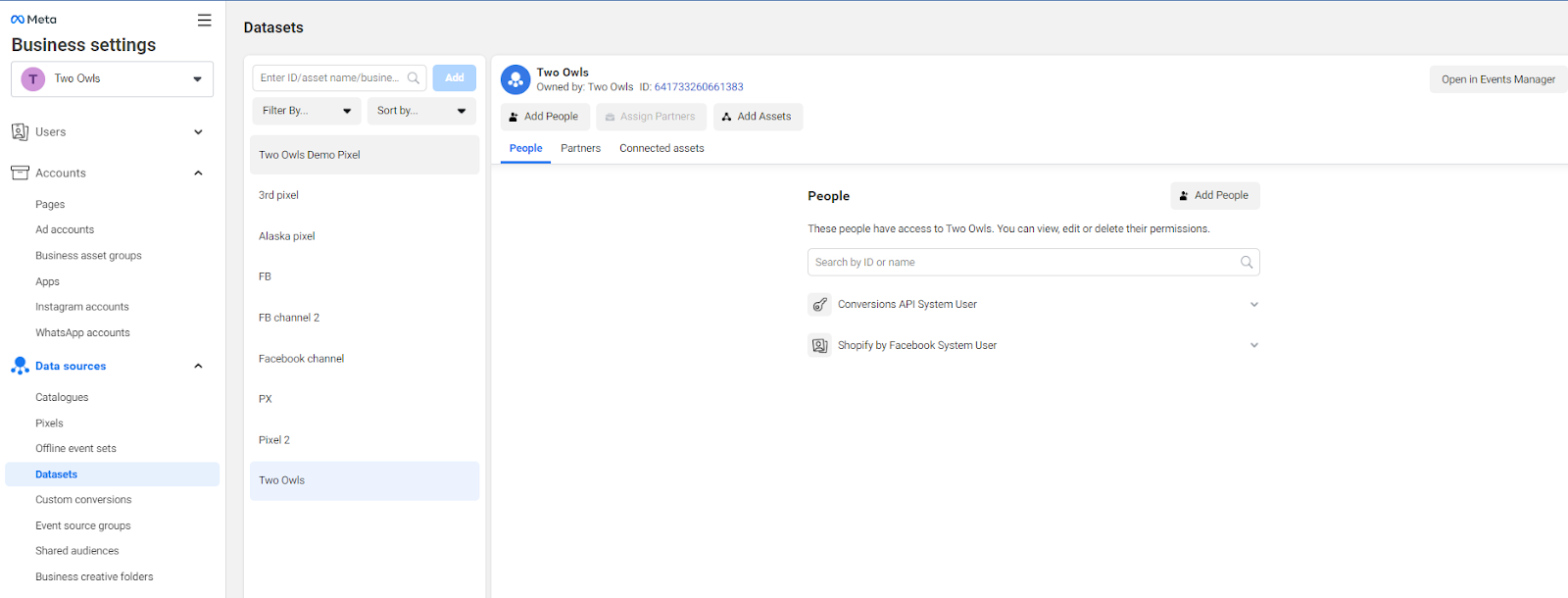1568x598 pixels.
Task: Open Pages in the sidebar
Action: tap(50, 205)
